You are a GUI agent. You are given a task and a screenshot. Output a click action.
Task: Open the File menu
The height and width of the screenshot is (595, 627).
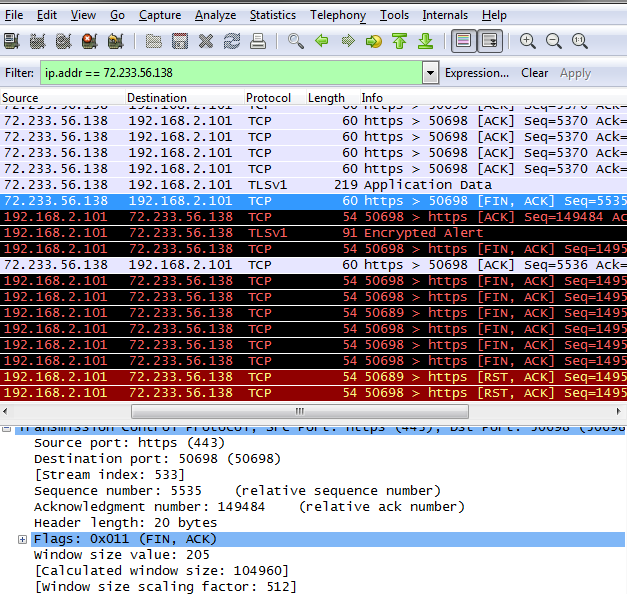point(14,15)
